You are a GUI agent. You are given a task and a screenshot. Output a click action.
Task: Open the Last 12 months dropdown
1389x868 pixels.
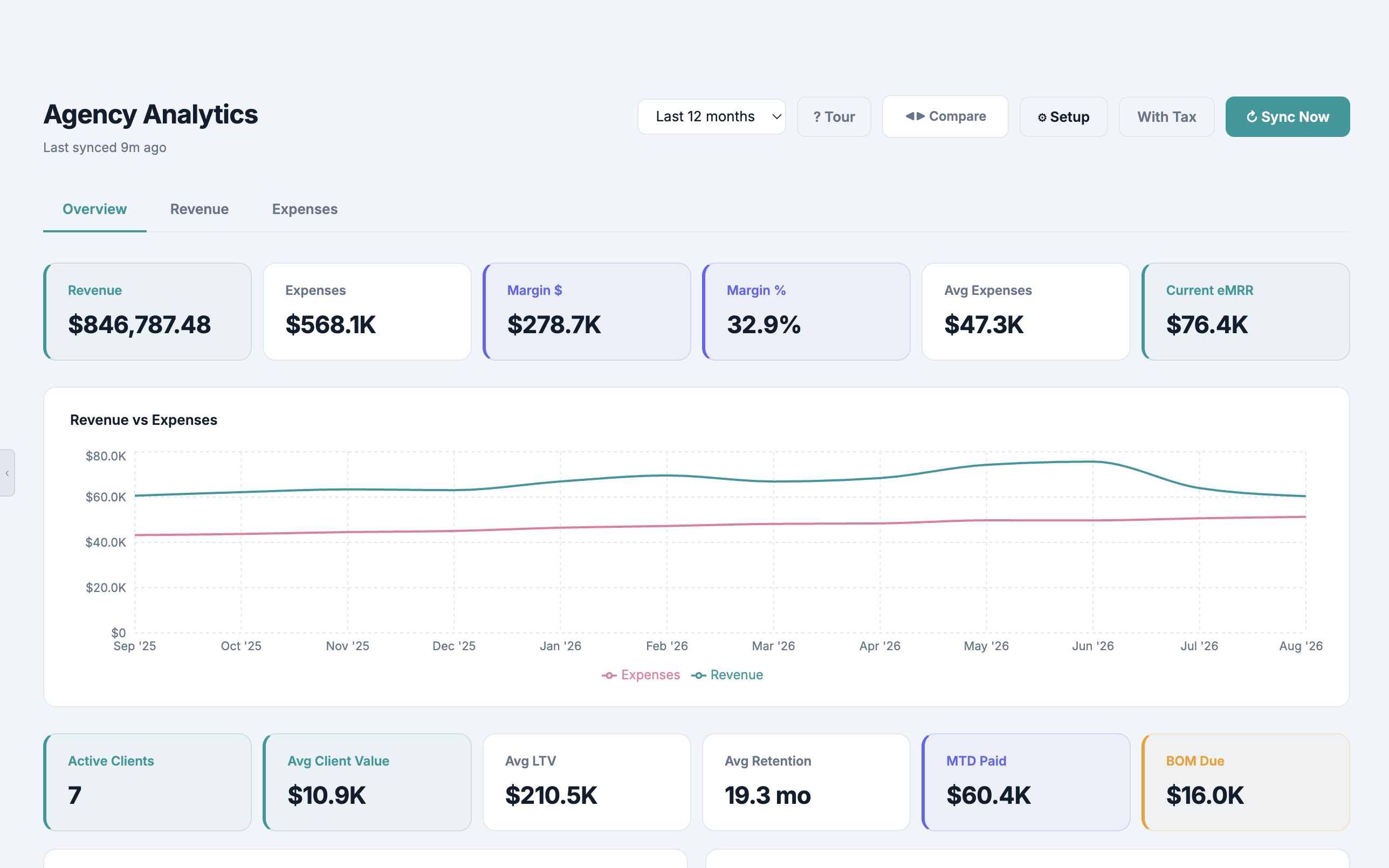pos(711,117)
